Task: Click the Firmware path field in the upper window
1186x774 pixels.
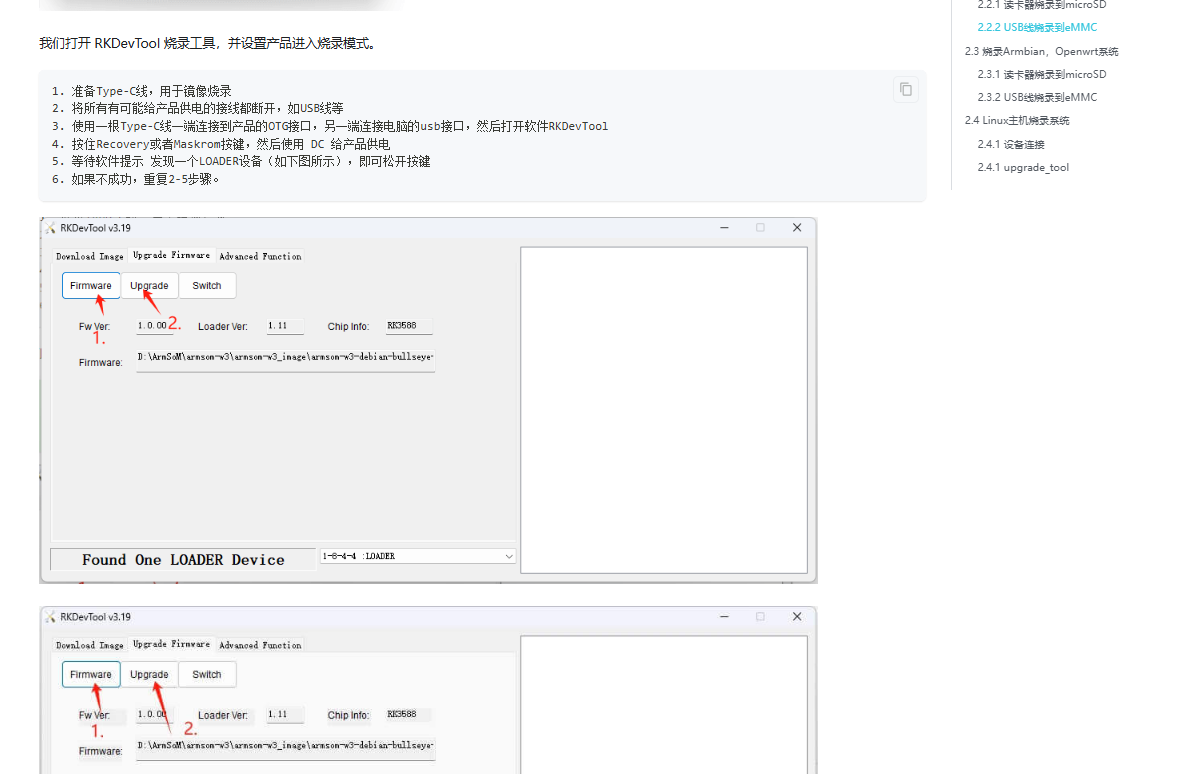Action: pos(285,358)
